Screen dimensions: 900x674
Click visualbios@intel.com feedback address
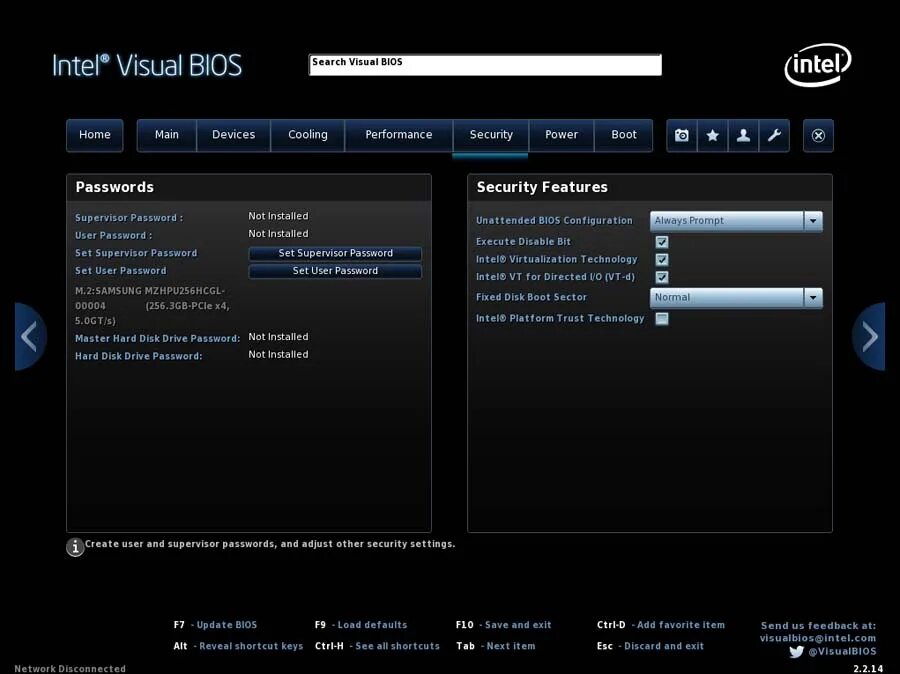818,638
